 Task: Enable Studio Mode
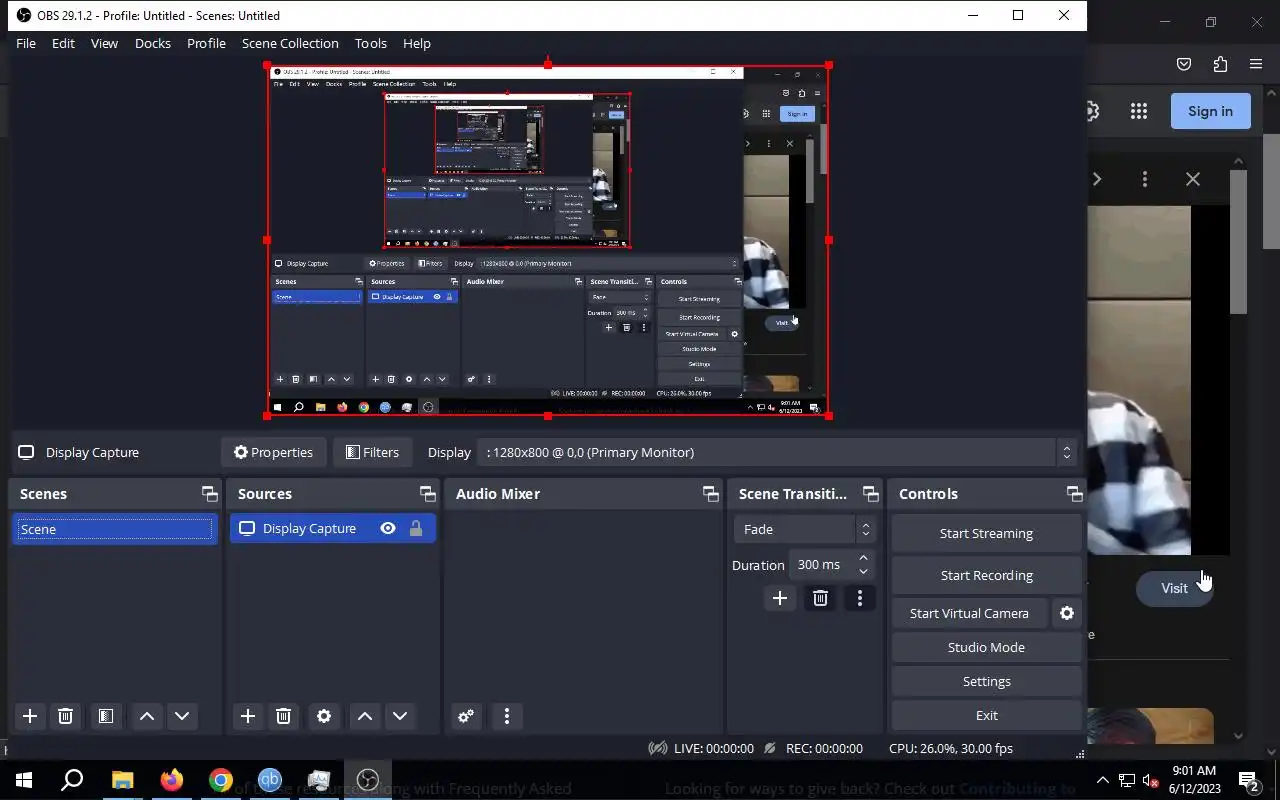coord(986,647)
